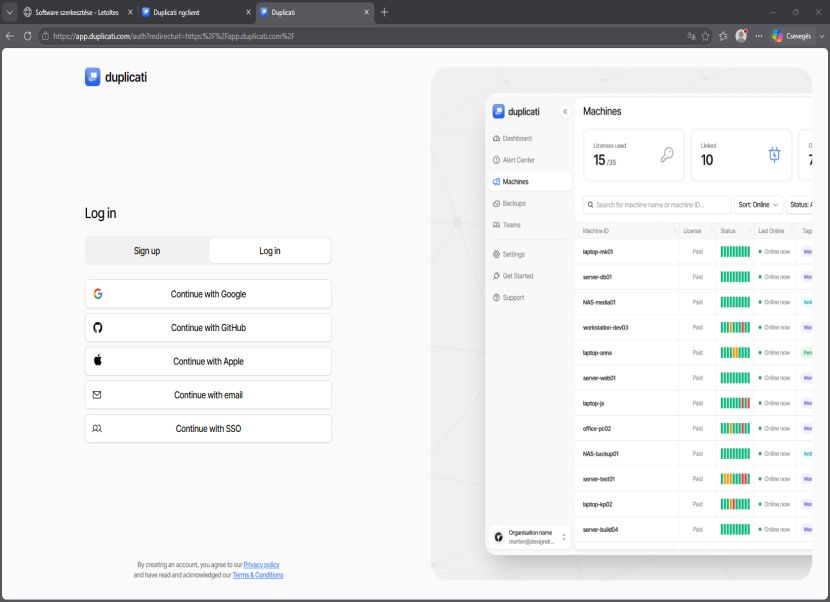Click the duplicati logo at the top left of the page
Screen dimensions: 830x602
tap(116, 77)
